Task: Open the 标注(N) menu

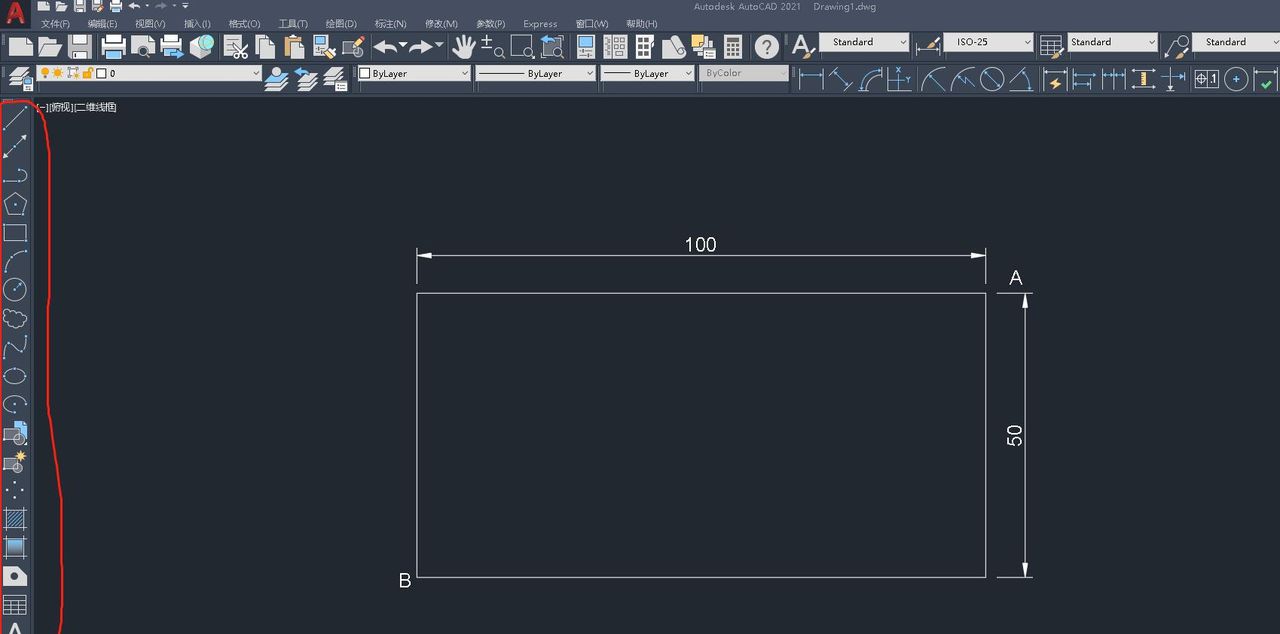Action: 390,24
